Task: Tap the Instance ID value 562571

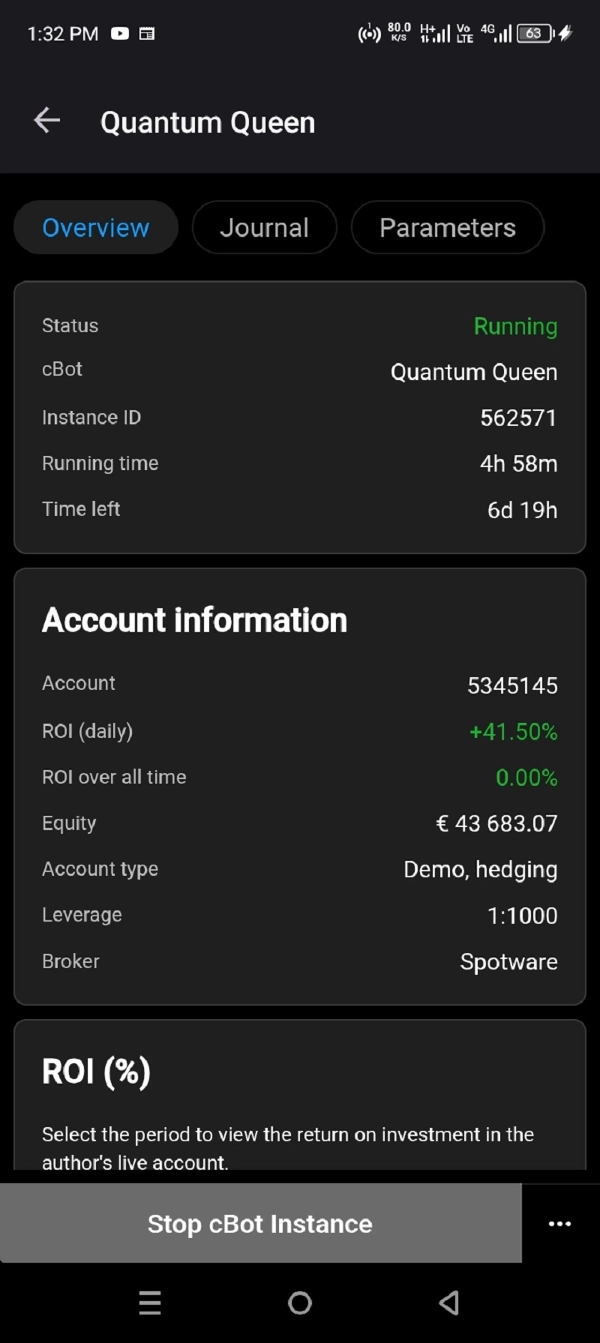Action: (518, 418)
